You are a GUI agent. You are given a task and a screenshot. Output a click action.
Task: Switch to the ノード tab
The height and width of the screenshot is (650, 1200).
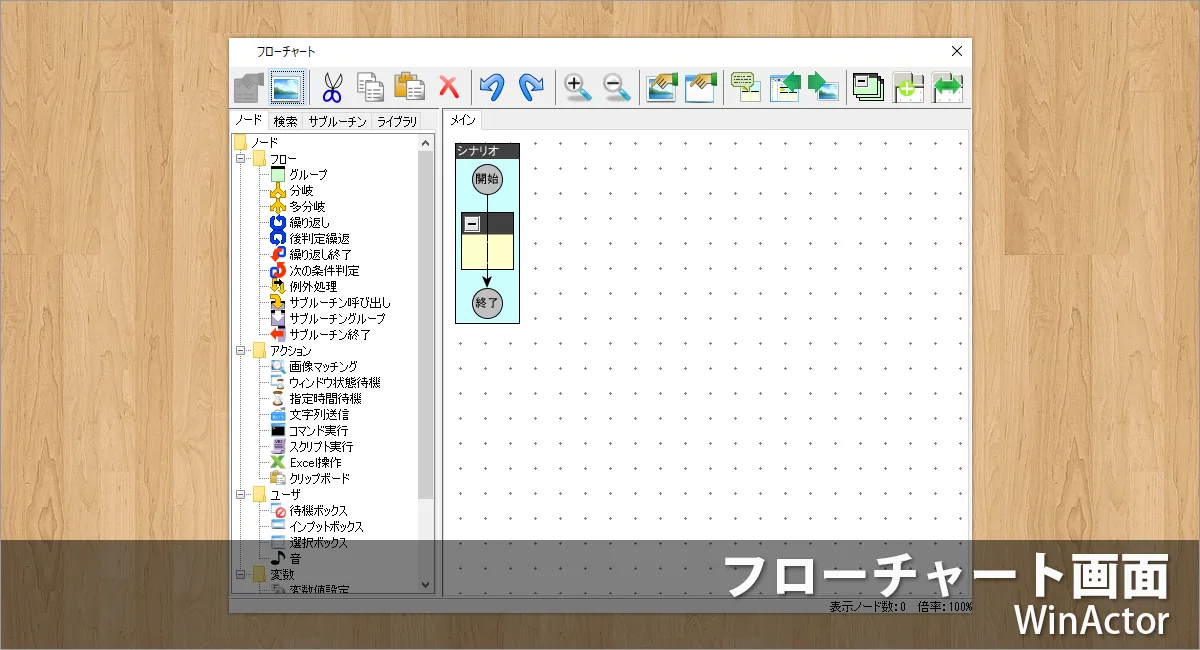pyautogui.click(x=249, y=120)
